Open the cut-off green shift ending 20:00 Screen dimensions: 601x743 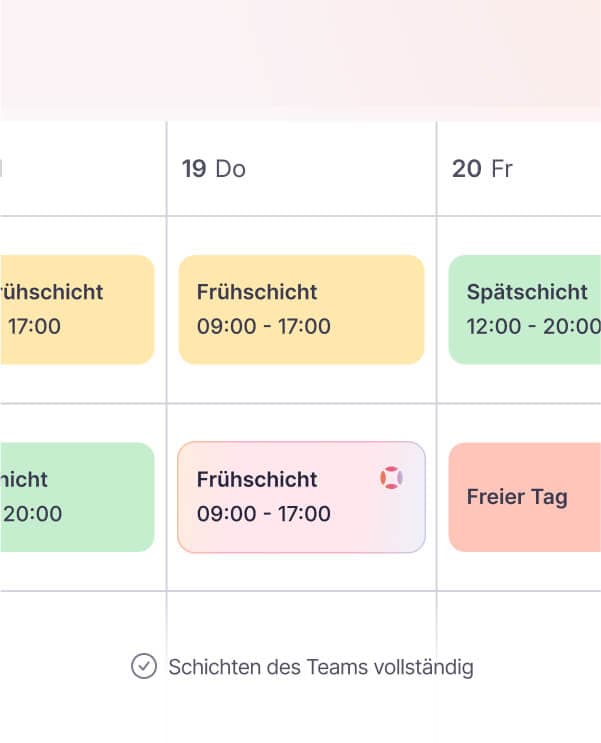[76, 497]
